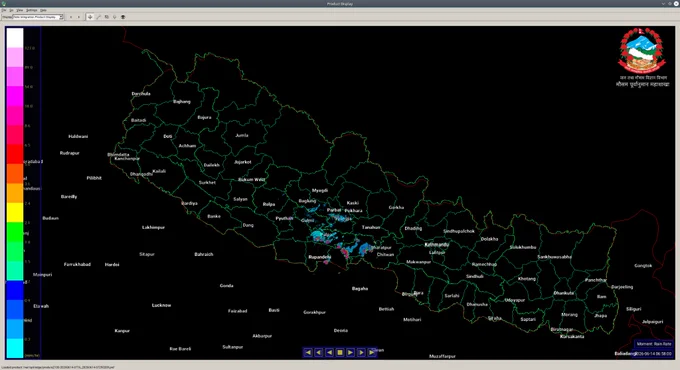Play animation backward
This screenshot has width=680, height=370.
pos(329,353)
